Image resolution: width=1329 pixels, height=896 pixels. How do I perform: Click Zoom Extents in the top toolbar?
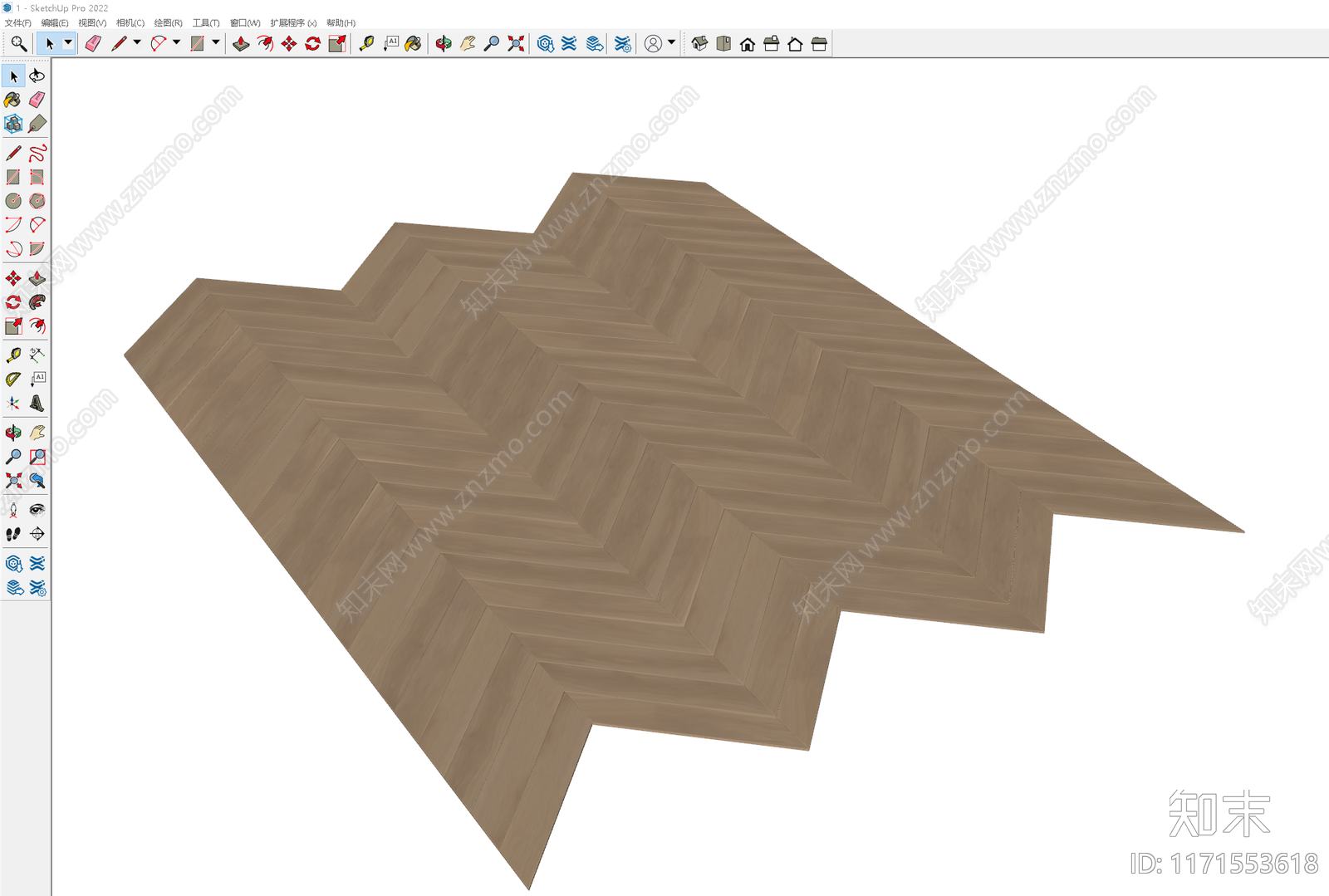click(x=516, y=44)
